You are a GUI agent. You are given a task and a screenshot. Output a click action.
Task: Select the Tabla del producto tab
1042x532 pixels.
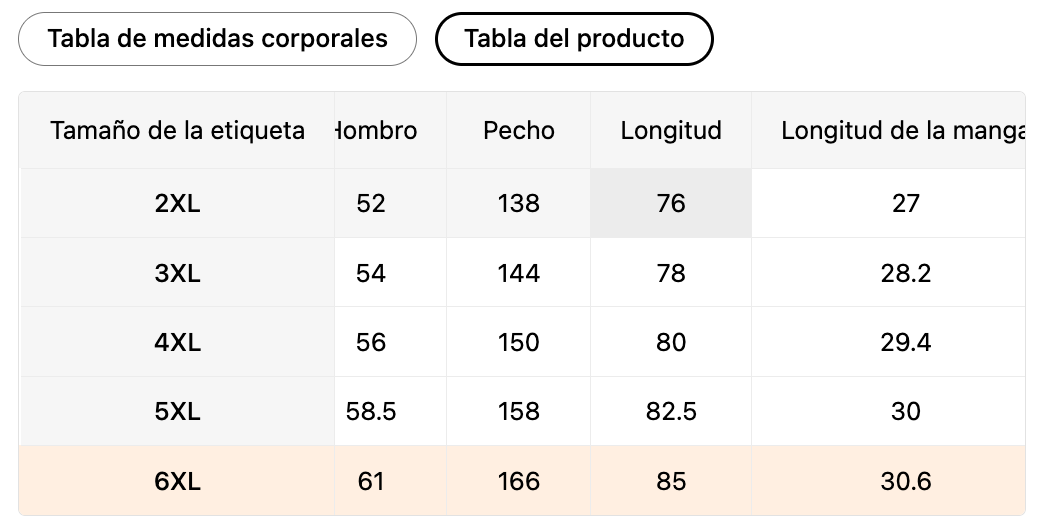(x=574, y=39)
